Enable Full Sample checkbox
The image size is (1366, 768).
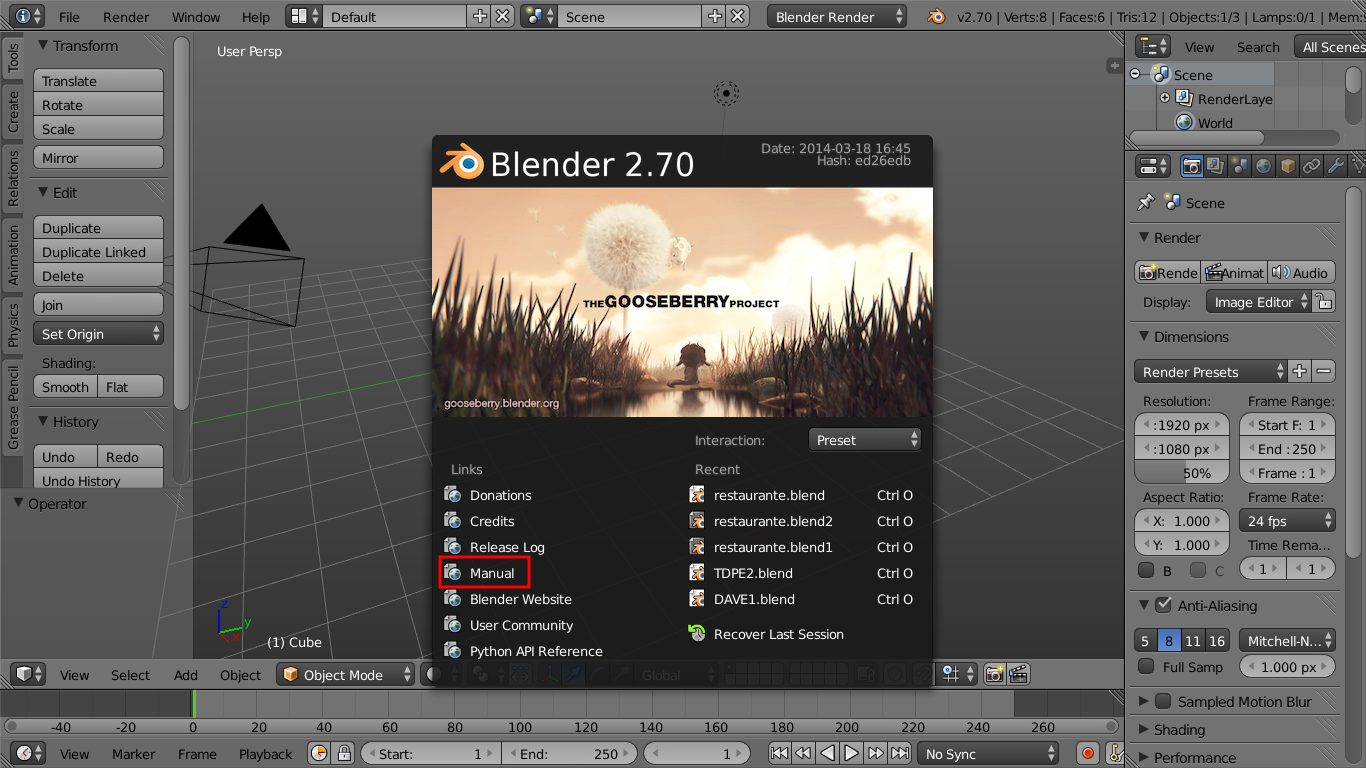[1146, 667]
